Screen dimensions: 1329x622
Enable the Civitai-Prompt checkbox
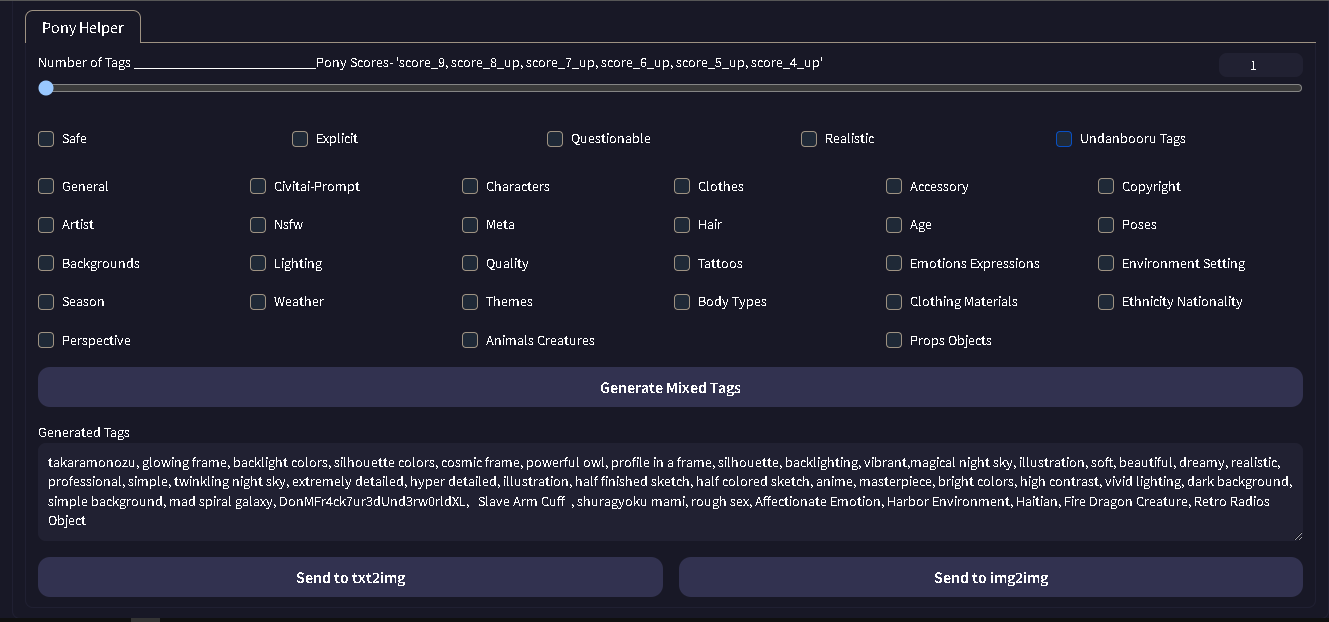[x=258, y=186]
